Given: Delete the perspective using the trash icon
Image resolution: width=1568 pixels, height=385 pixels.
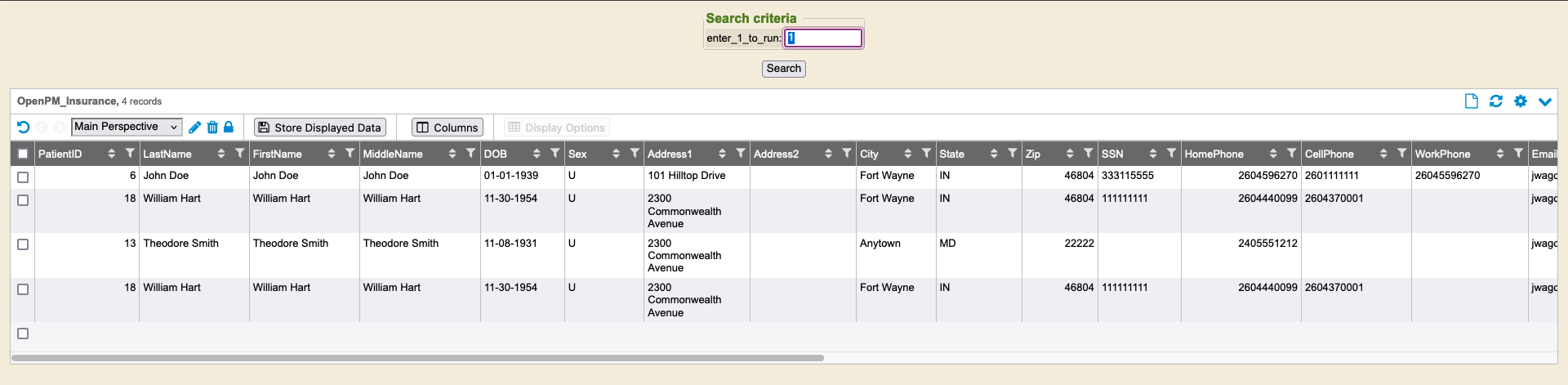Looking at the screenshot, I should 212,128.
